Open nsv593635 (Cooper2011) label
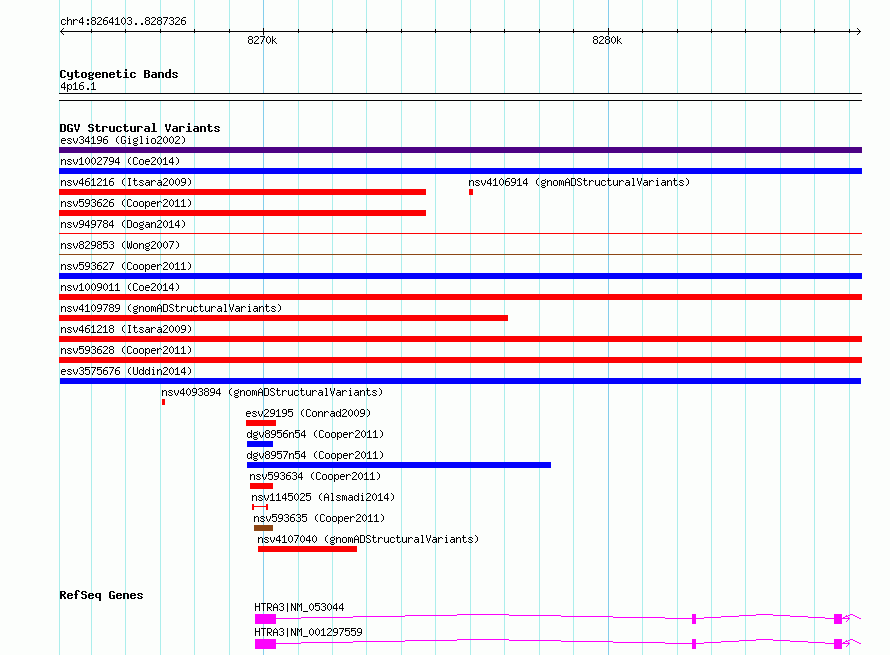Image resolution: width=890 pixels, height=655 pixels. click(319, 518)
